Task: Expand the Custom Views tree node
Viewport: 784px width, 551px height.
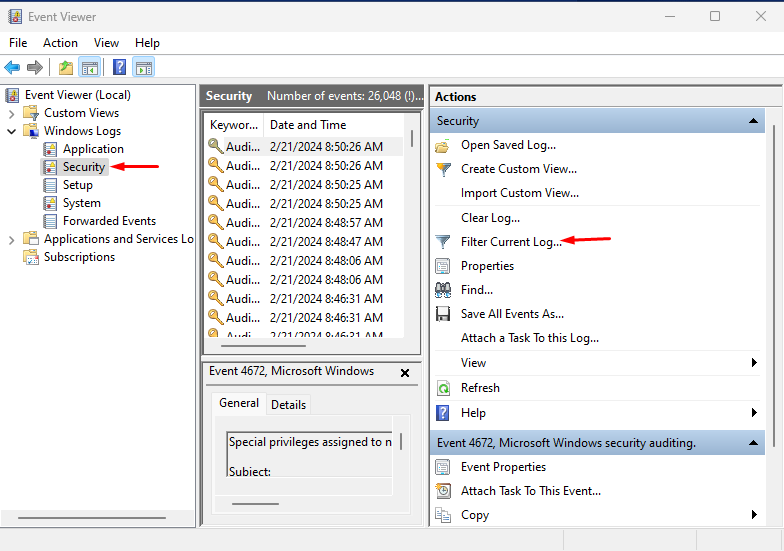Action: 12,113
